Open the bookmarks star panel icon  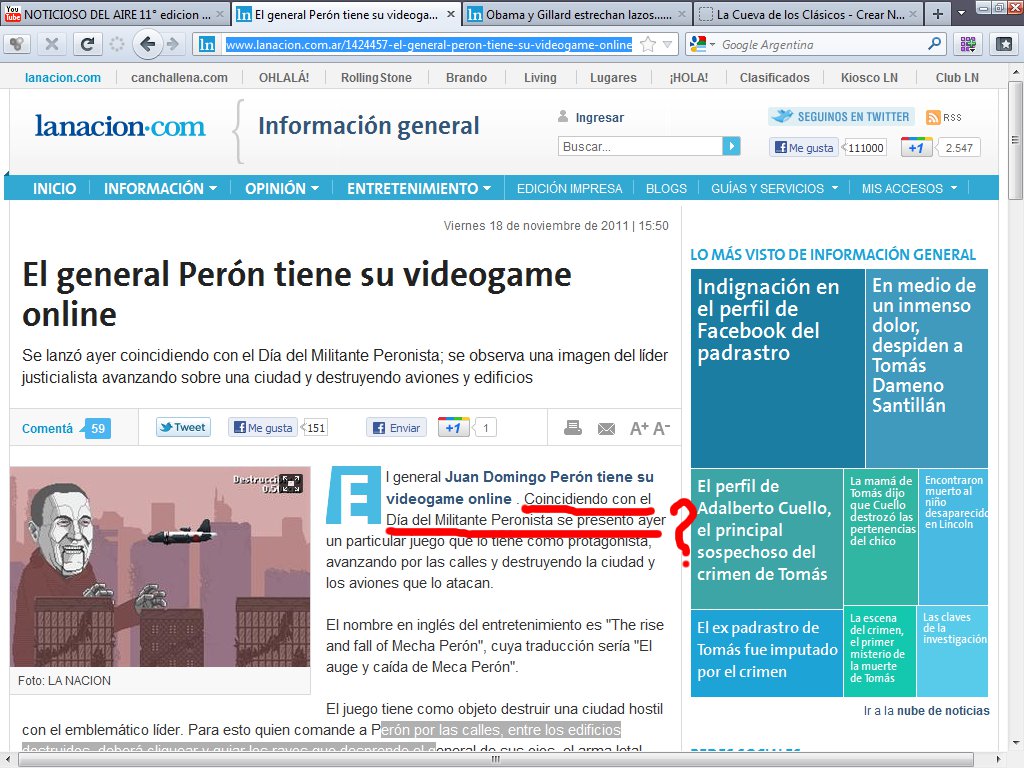point(1003,44)
